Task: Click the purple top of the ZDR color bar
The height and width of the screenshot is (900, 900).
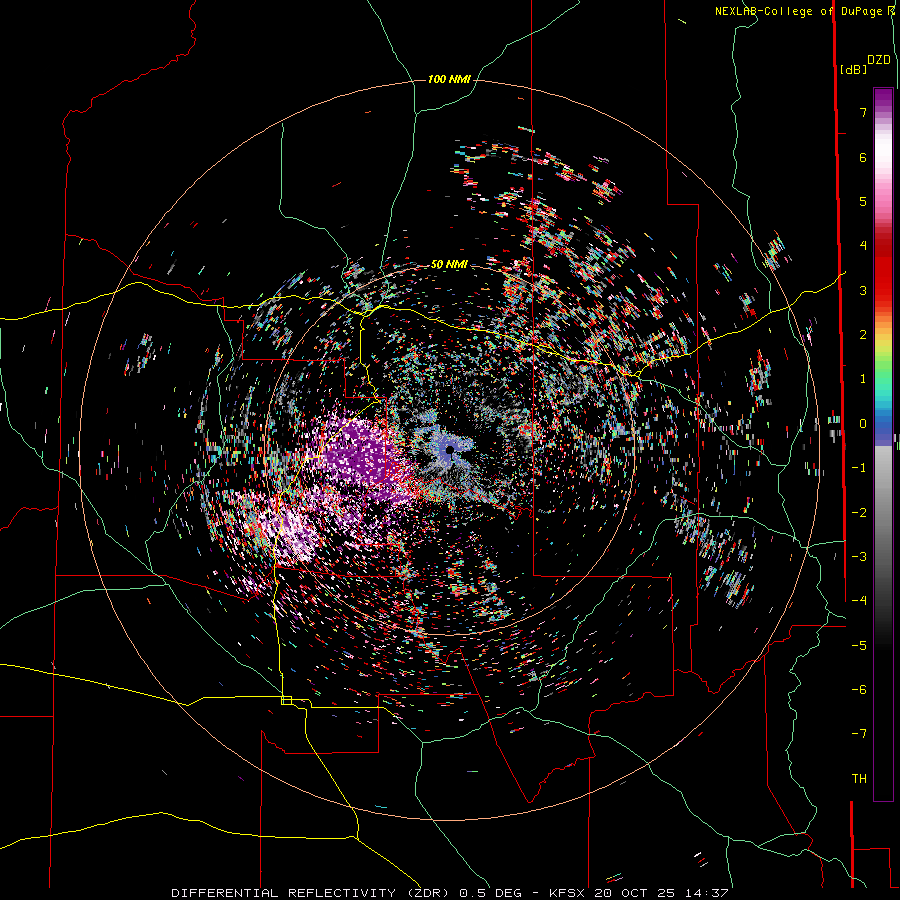Action: click(x=883, y=99)
